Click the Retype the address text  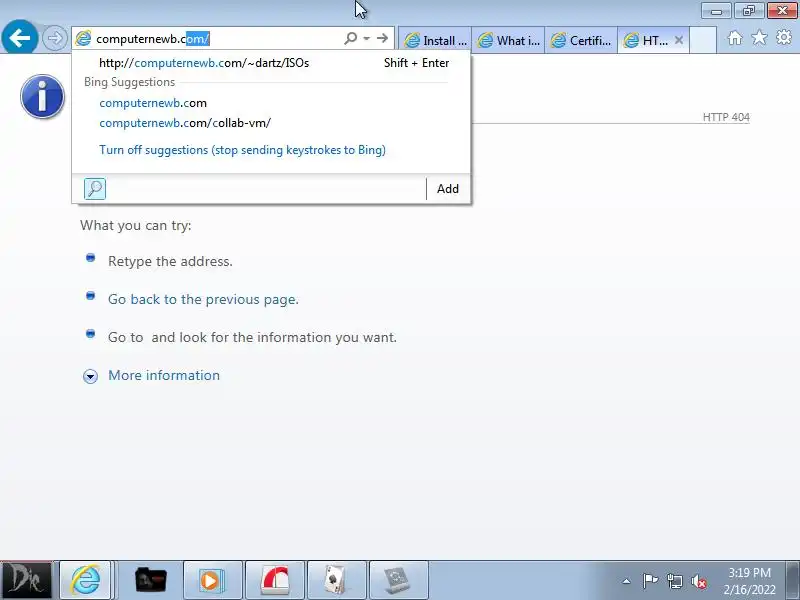coord(170,261)
